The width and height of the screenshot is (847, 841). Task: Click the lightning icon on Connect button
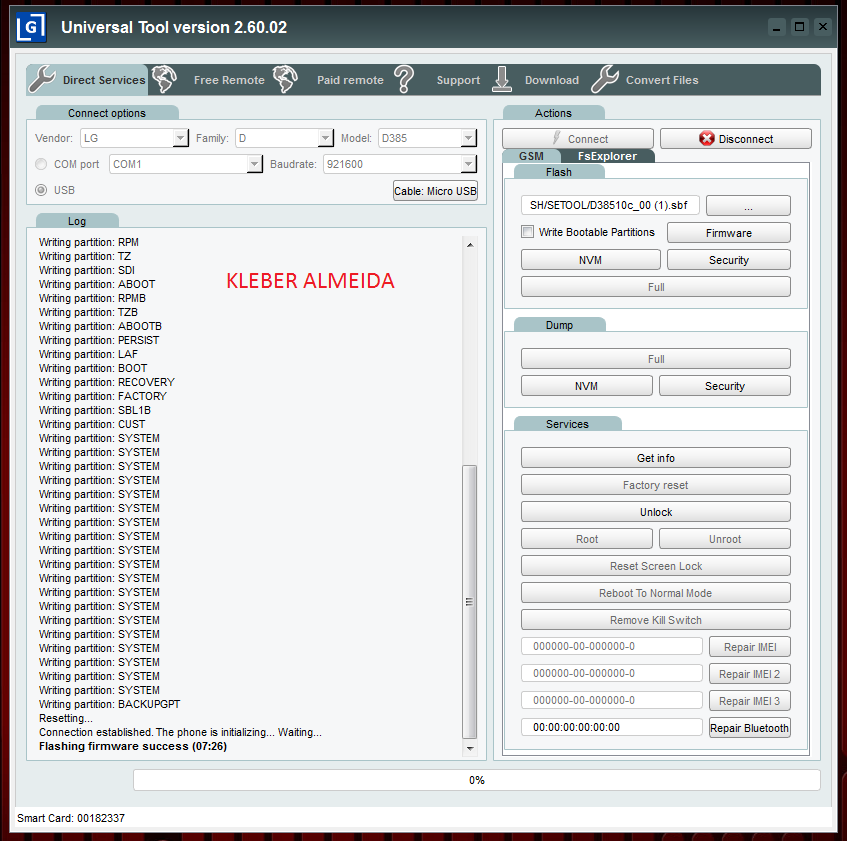556,138
